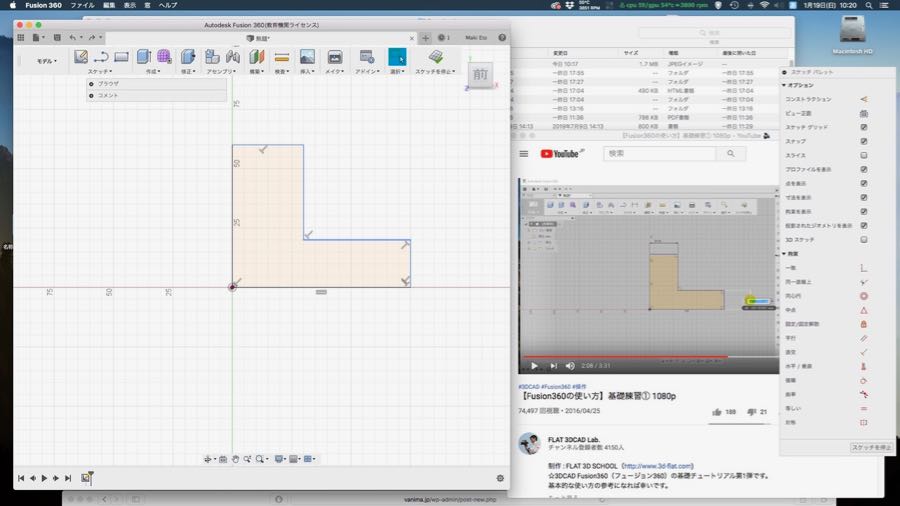Click the tangent constraint icon in palette
Screen dimensions: 900x506
pos(863,380)
